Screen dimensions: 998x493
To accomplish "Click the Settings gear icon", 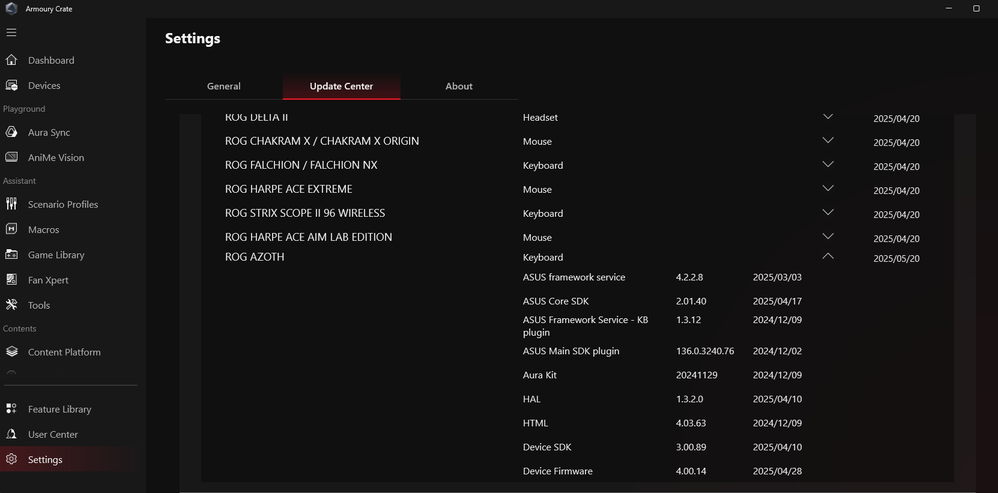I will (x=11, y=459).
